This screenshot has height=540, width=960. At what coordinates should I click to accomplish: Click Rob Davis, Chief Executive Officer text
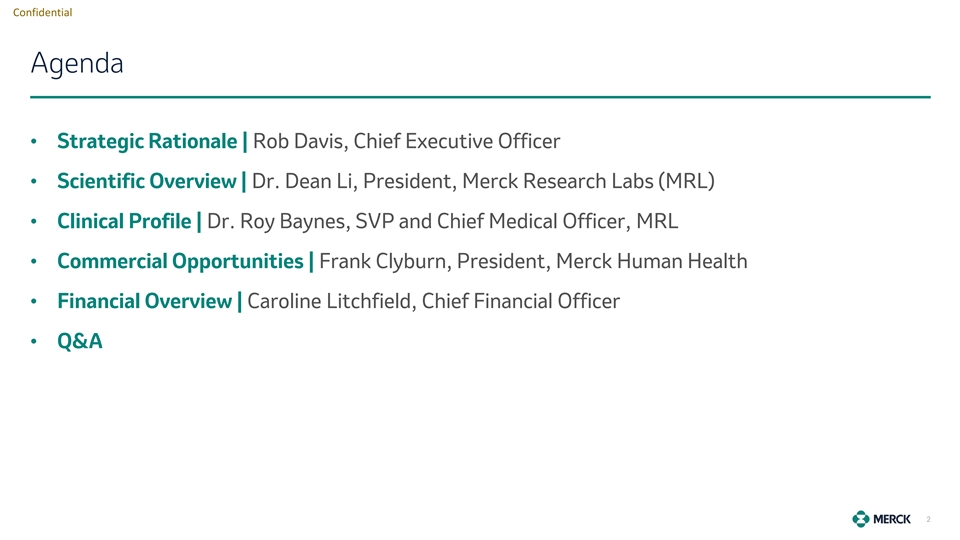[406, 141]
